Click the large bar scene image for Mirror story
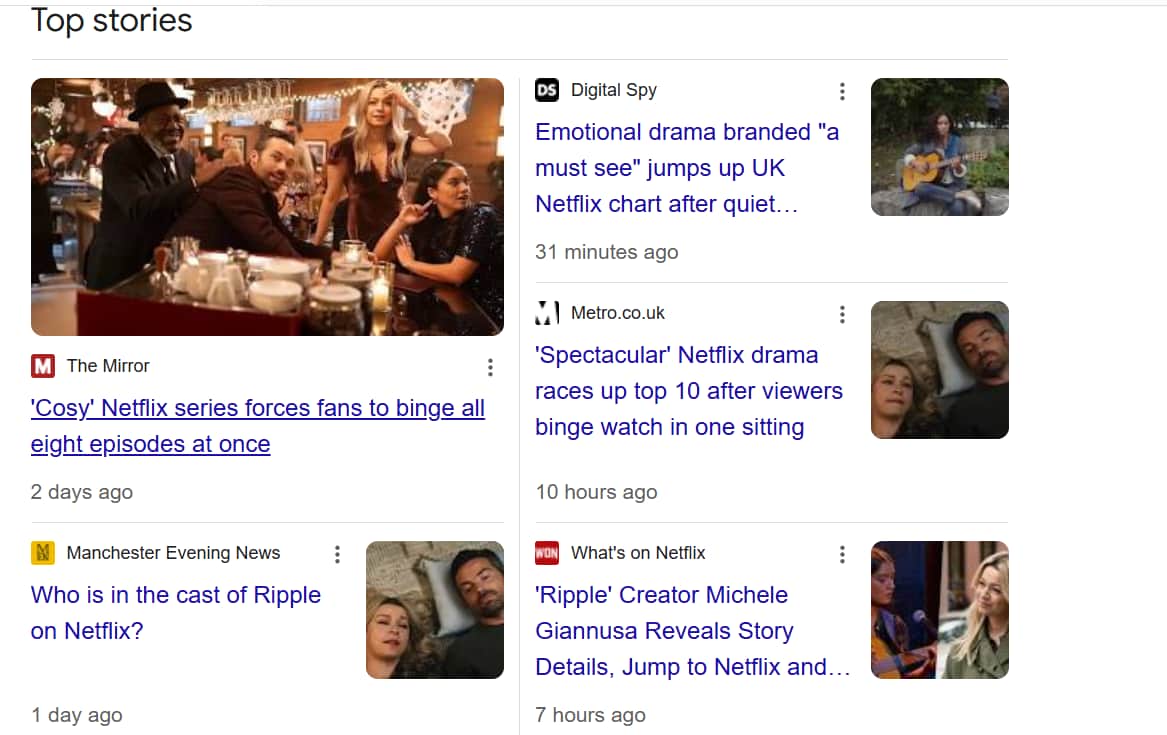The image size is (1167, 735). [267, 207]
